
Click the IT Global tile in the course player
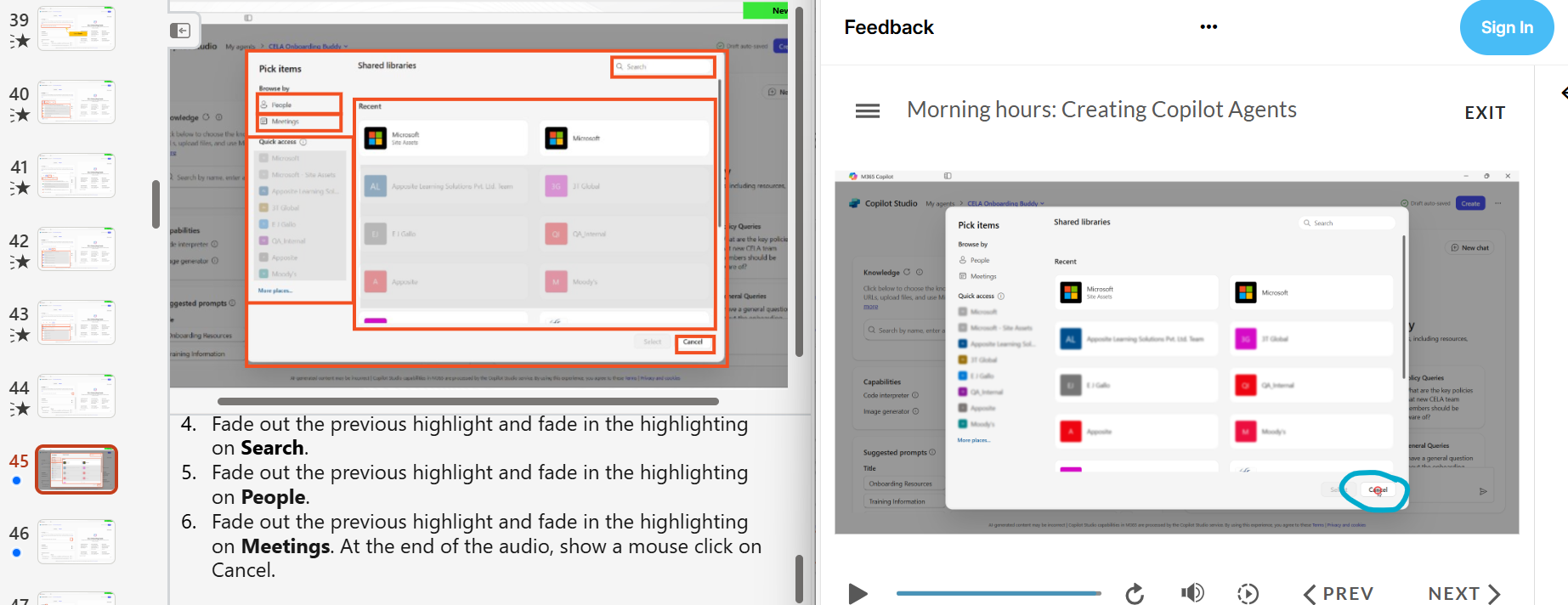[1313, 338]
